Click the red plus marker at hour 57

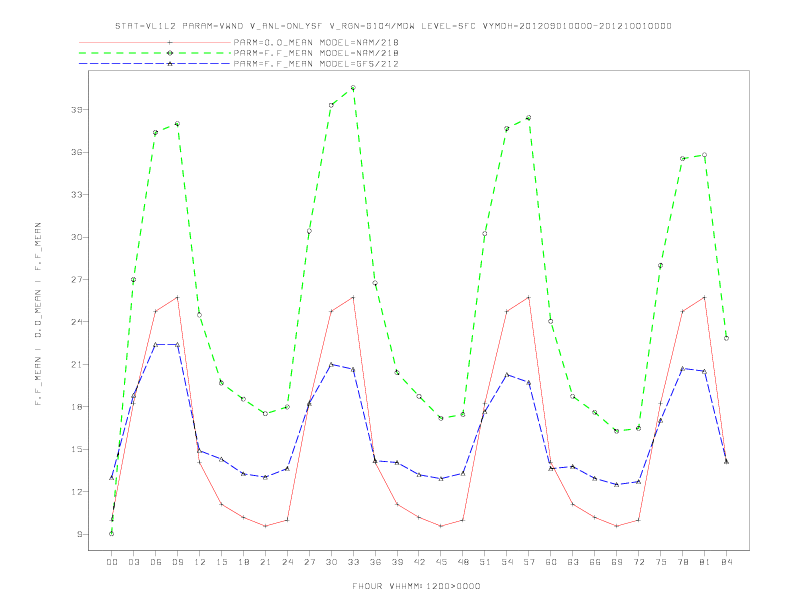pos(529,297)
